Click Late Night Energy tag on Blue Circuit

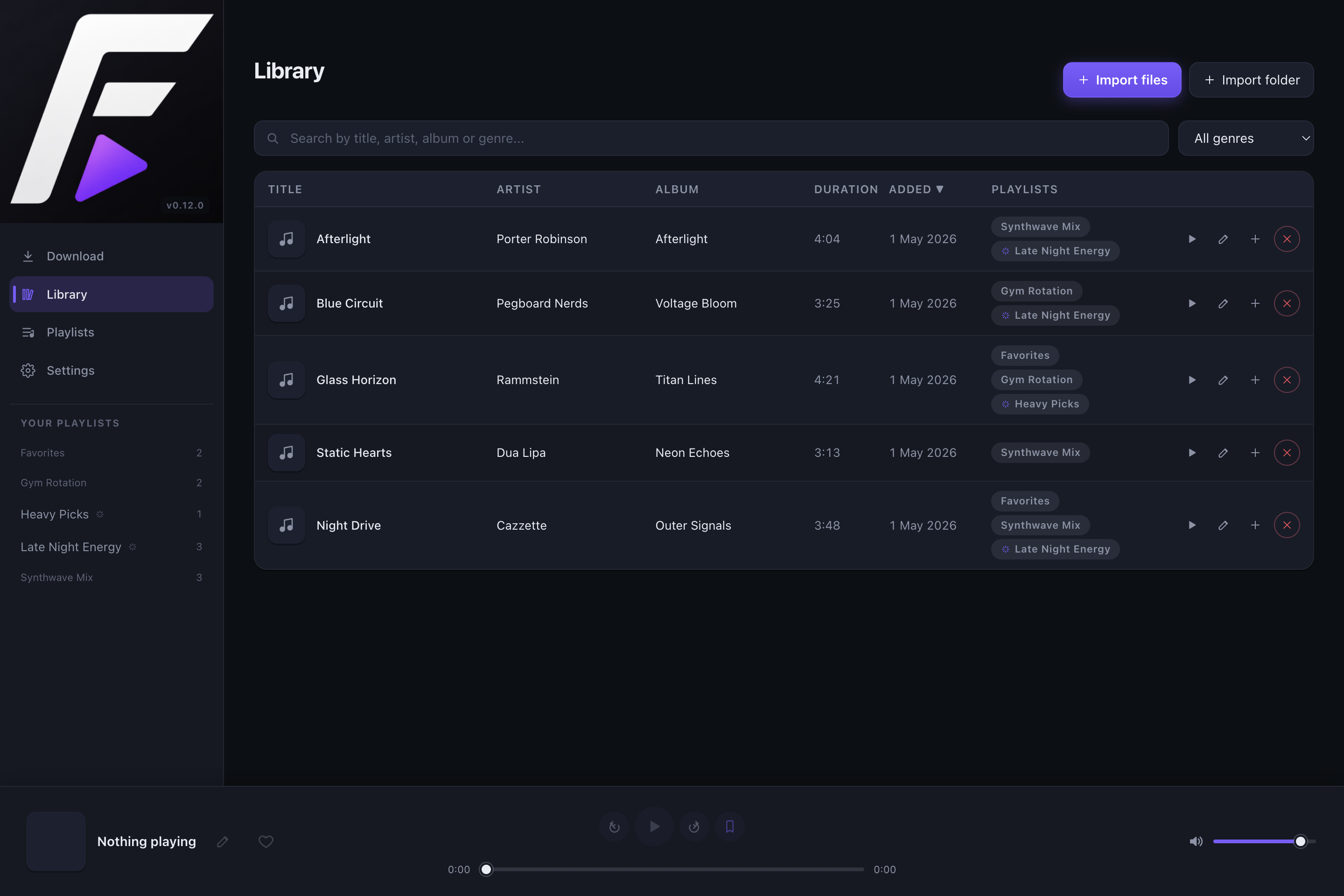coord(1055,315)
